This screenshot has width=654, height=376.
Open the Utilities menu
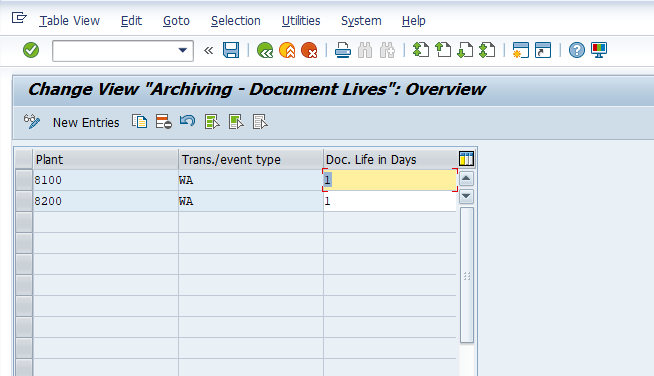301,20
